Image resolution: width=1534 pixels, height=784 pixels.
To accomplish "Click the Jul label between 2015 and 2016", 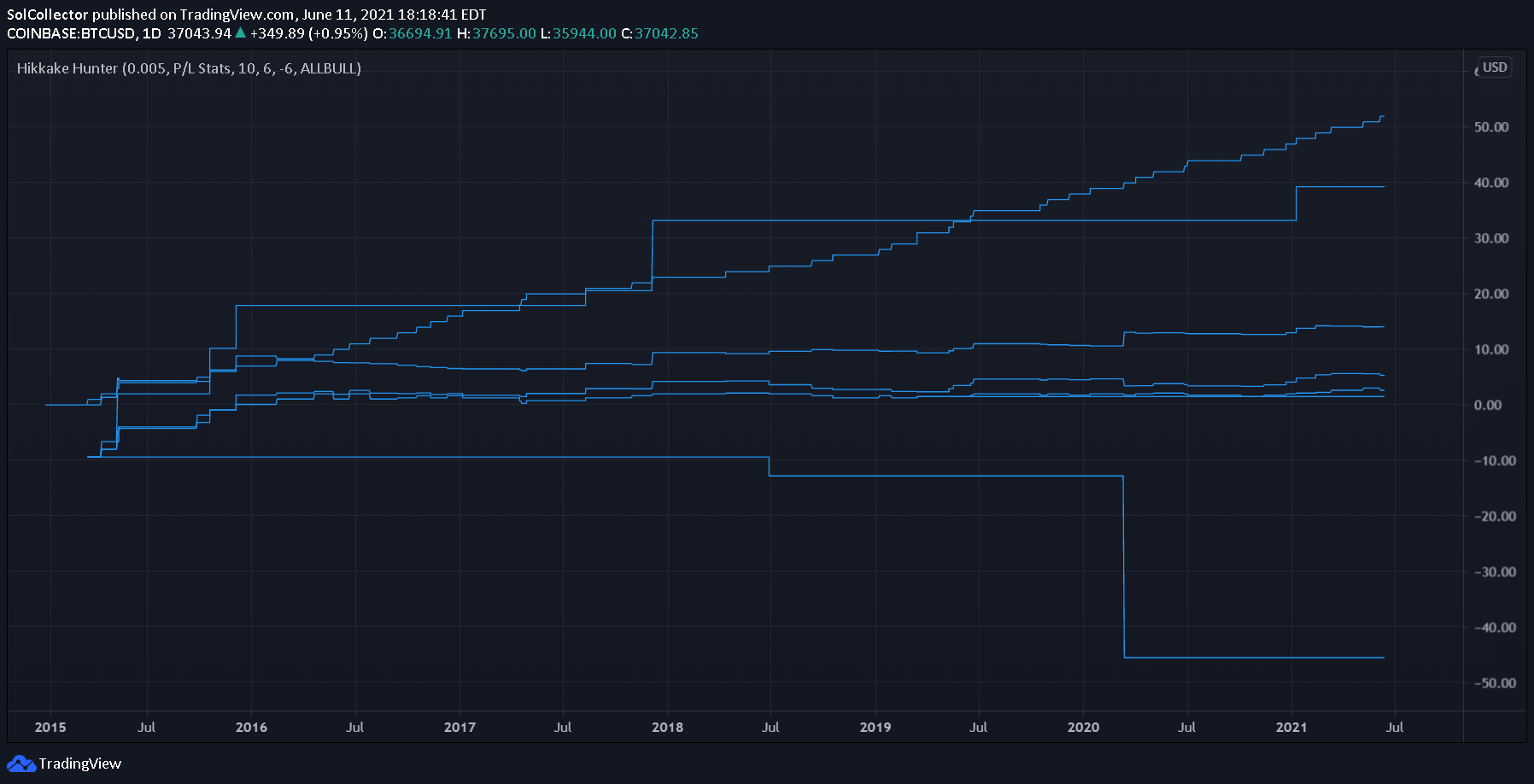I will [x=147, y=728].
